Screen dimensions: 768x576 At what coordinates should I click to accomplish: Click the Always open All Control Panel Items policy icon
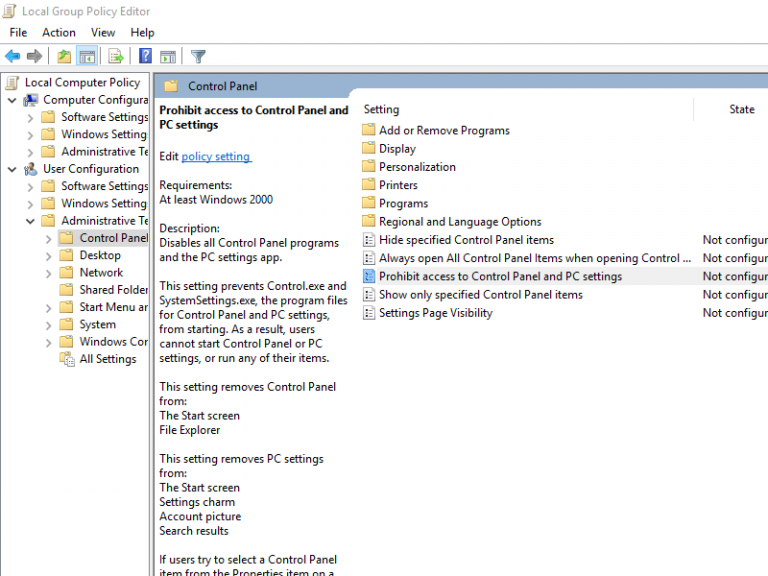[x=369, y=258]
